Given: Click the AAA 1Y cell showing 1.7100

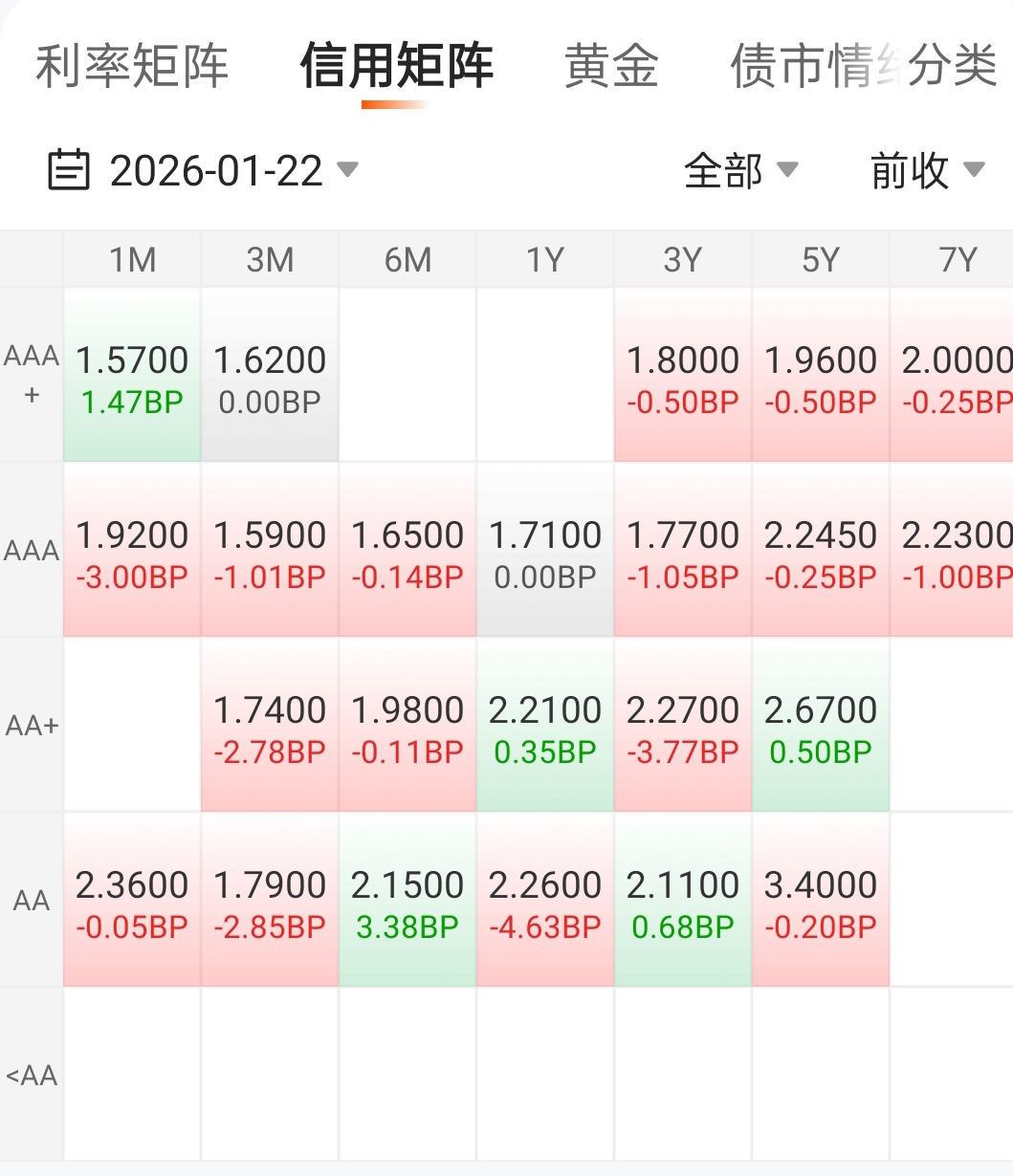Looking at the screenshot, I should [x=545, y=551].
